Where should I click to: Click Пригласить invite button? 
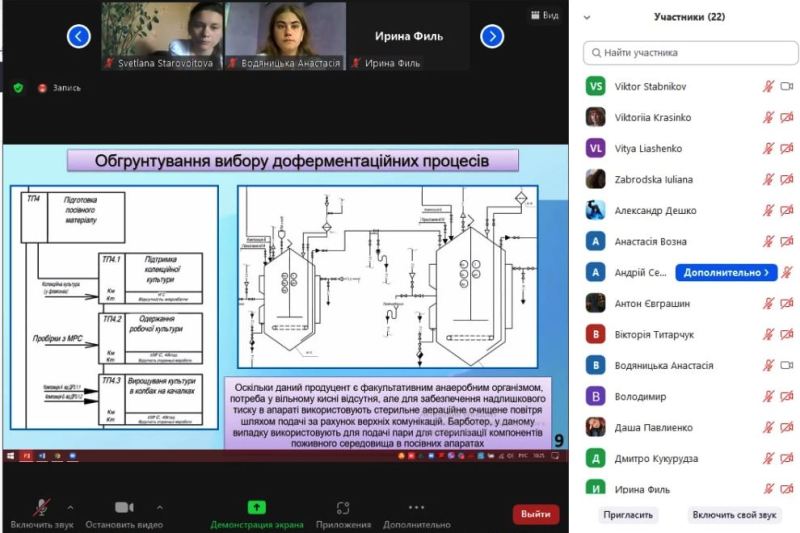coord(628,515)
